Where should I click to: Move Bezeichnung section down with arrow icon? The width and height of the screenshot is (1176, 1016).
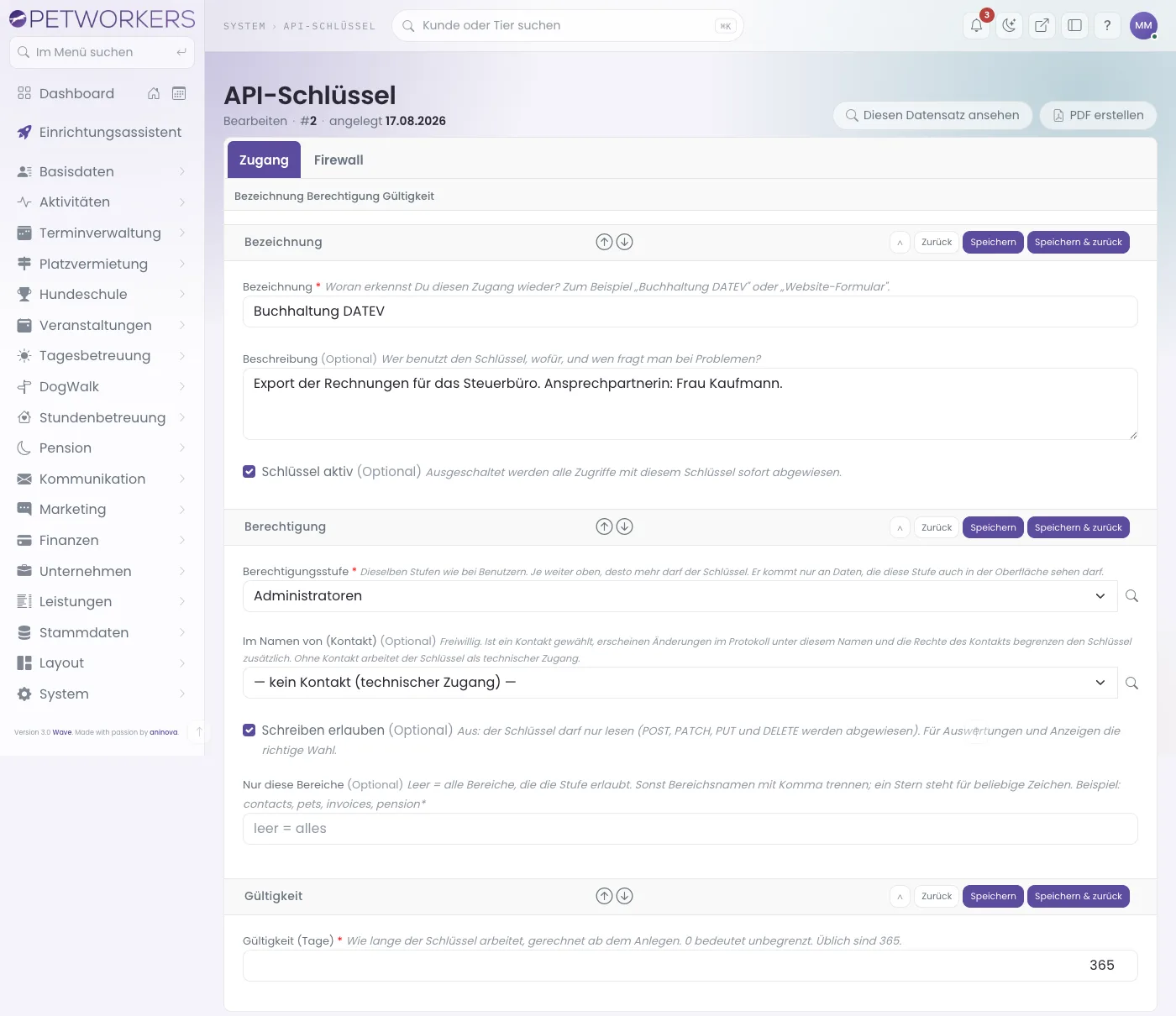[x=624, y=242]
